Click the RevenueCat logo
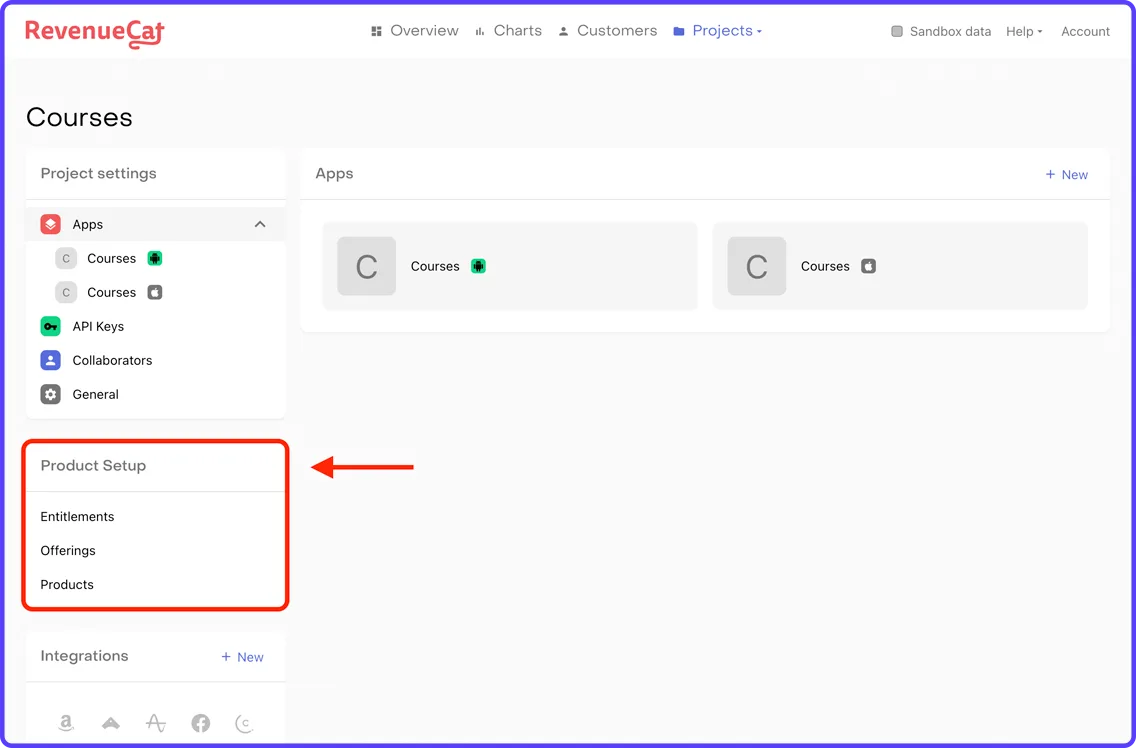This screenshot has width=1136, height=748. pos(95,33)
